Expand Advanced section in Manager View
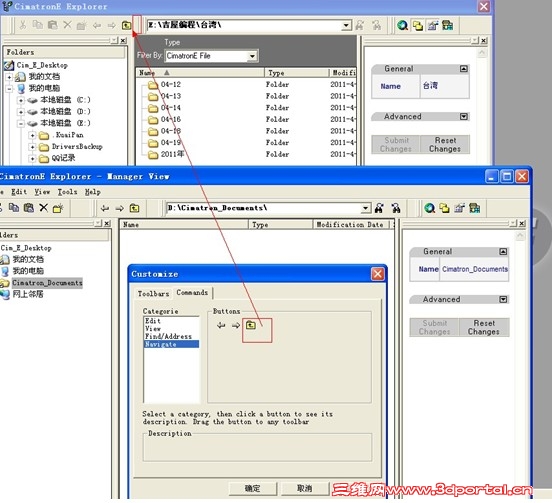The image size is (552, 503). [x=503, y=299]
